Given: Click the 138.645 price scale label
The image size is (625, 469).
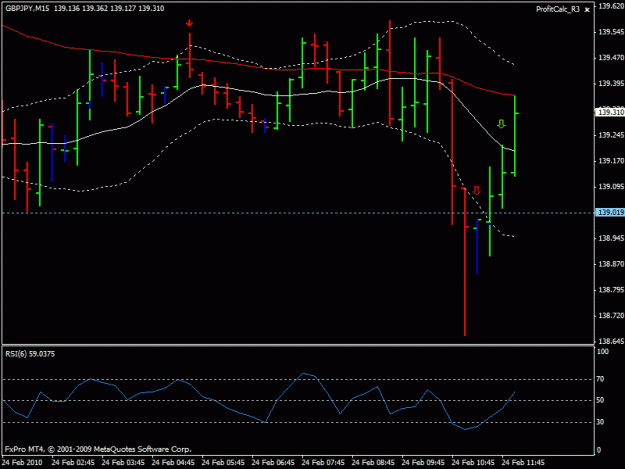Looking at the screenshot, I should (611, 341).
